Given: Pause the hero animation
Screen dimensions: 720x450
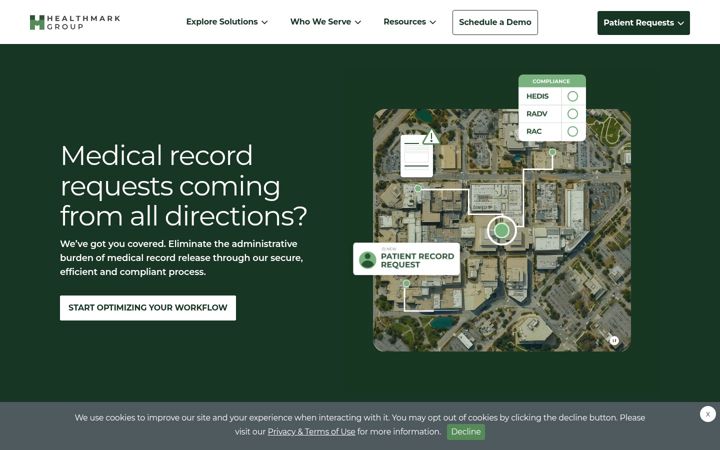Looking at the screenshot, I should tap(614, 340).
